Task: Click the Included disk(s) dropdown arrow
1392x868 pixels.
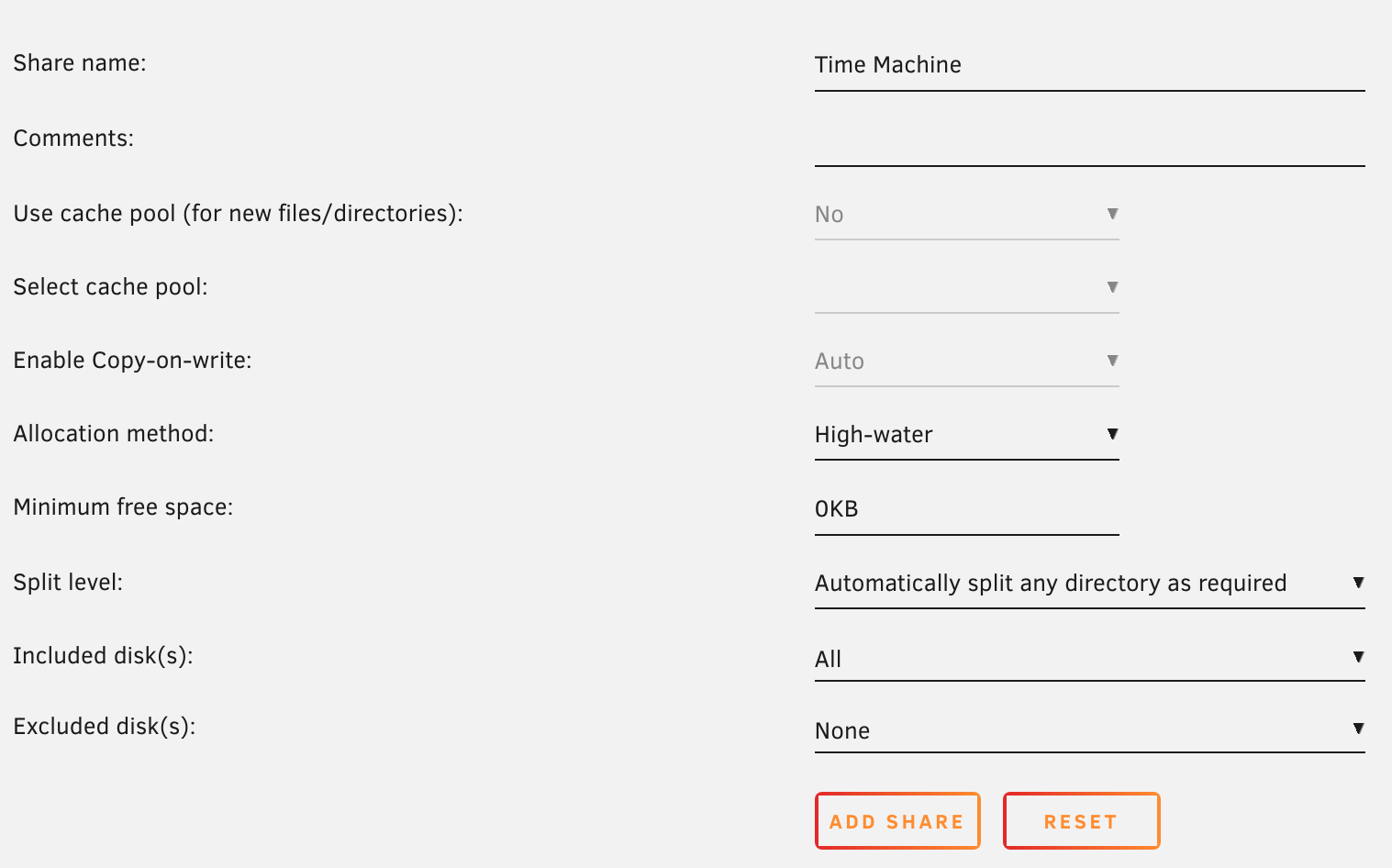Action: pyautogui.click(x=1358, y=656)
